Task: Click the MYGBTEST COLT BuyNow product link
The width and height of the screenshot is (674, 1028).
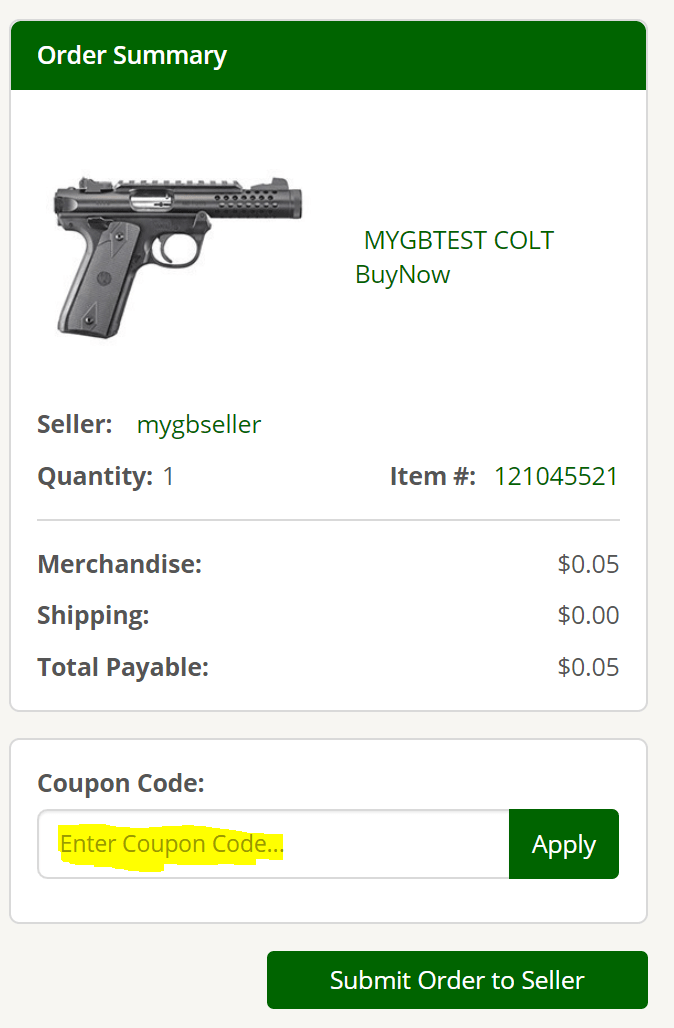Action: (456, 256)
